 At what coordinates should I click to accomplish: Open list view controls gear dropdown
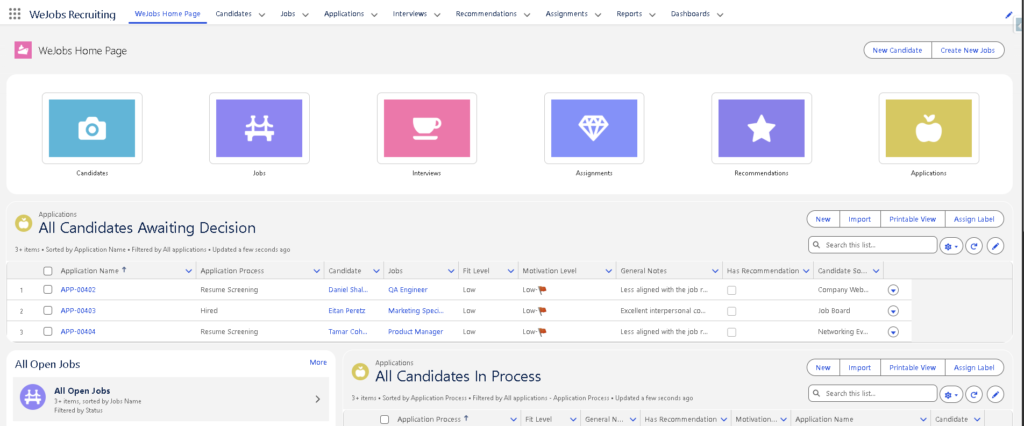(x=950, y=245)
